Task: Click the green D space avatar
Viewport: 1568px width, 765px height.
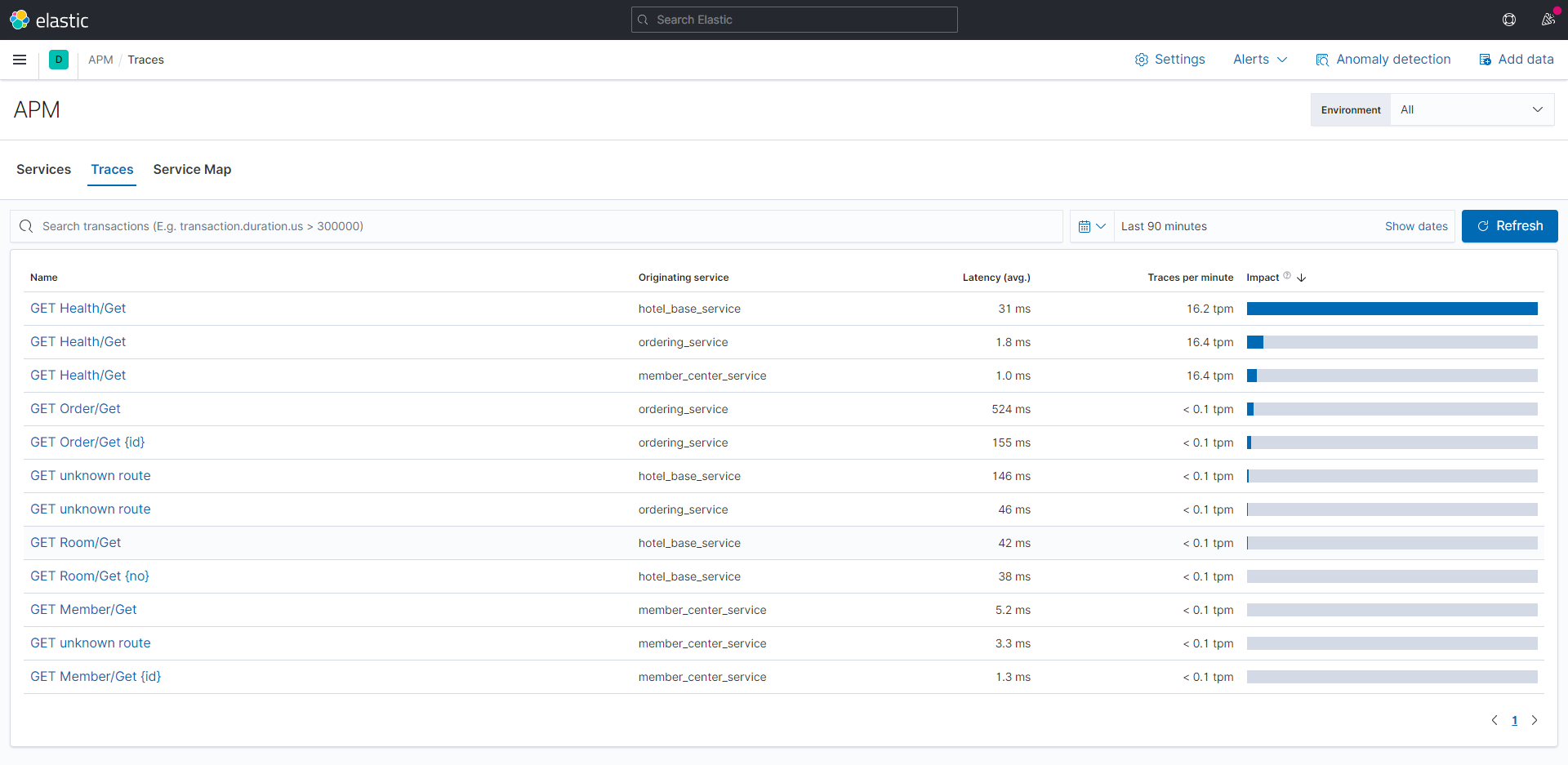Action: coord(59,60)
